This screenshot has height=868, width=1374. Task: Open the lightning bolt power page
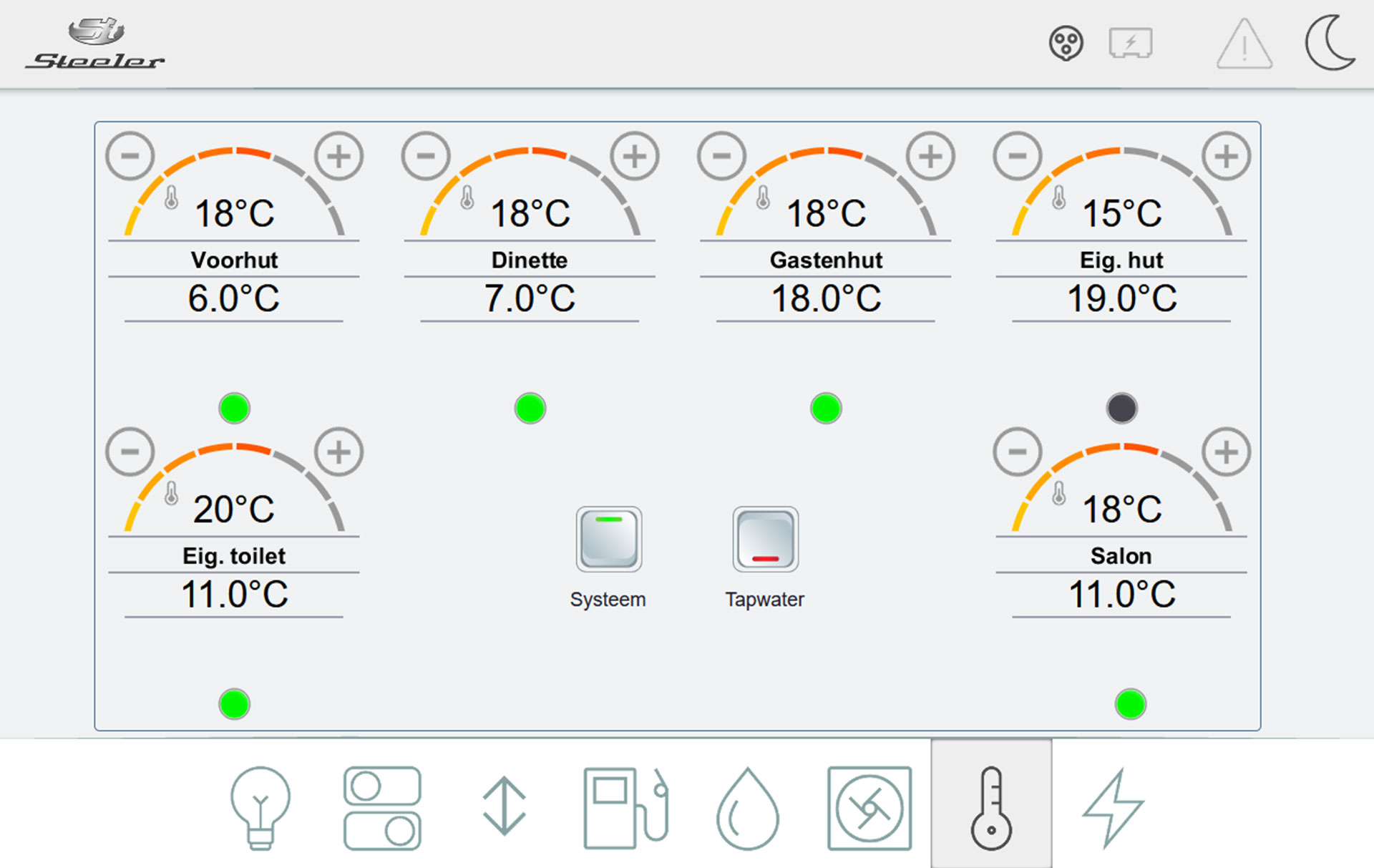tap(1113, 808)
